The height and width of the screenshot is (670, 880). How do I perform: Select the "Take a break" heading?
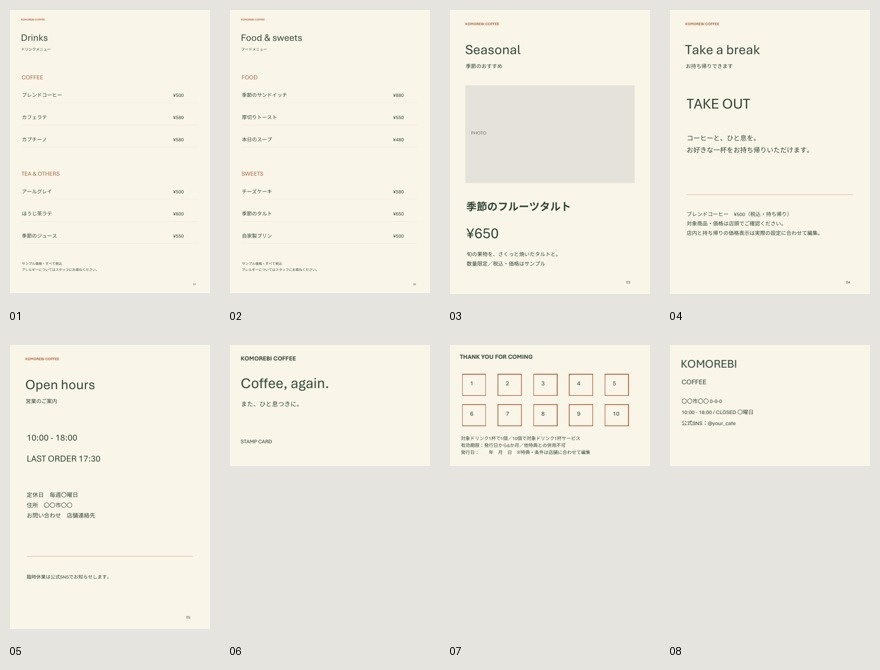[722, 50]
